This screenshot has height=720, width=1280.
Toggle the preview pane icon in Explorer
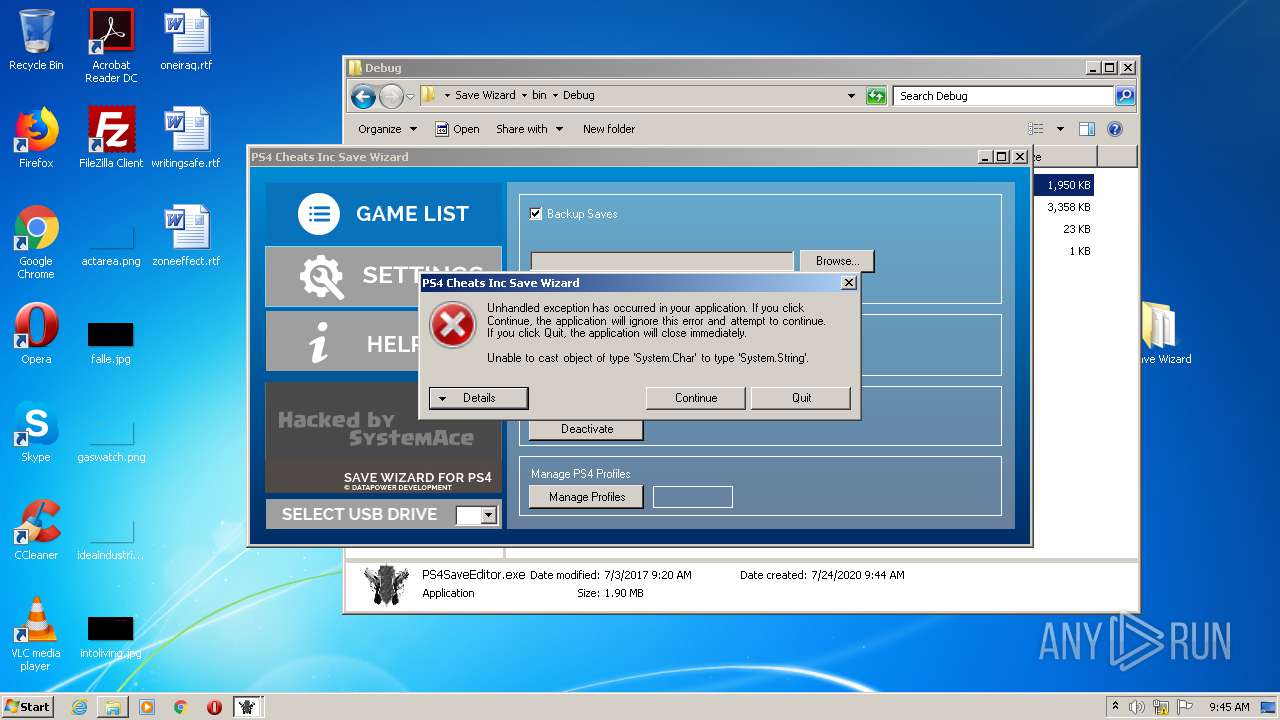(x=1087, y=129)
